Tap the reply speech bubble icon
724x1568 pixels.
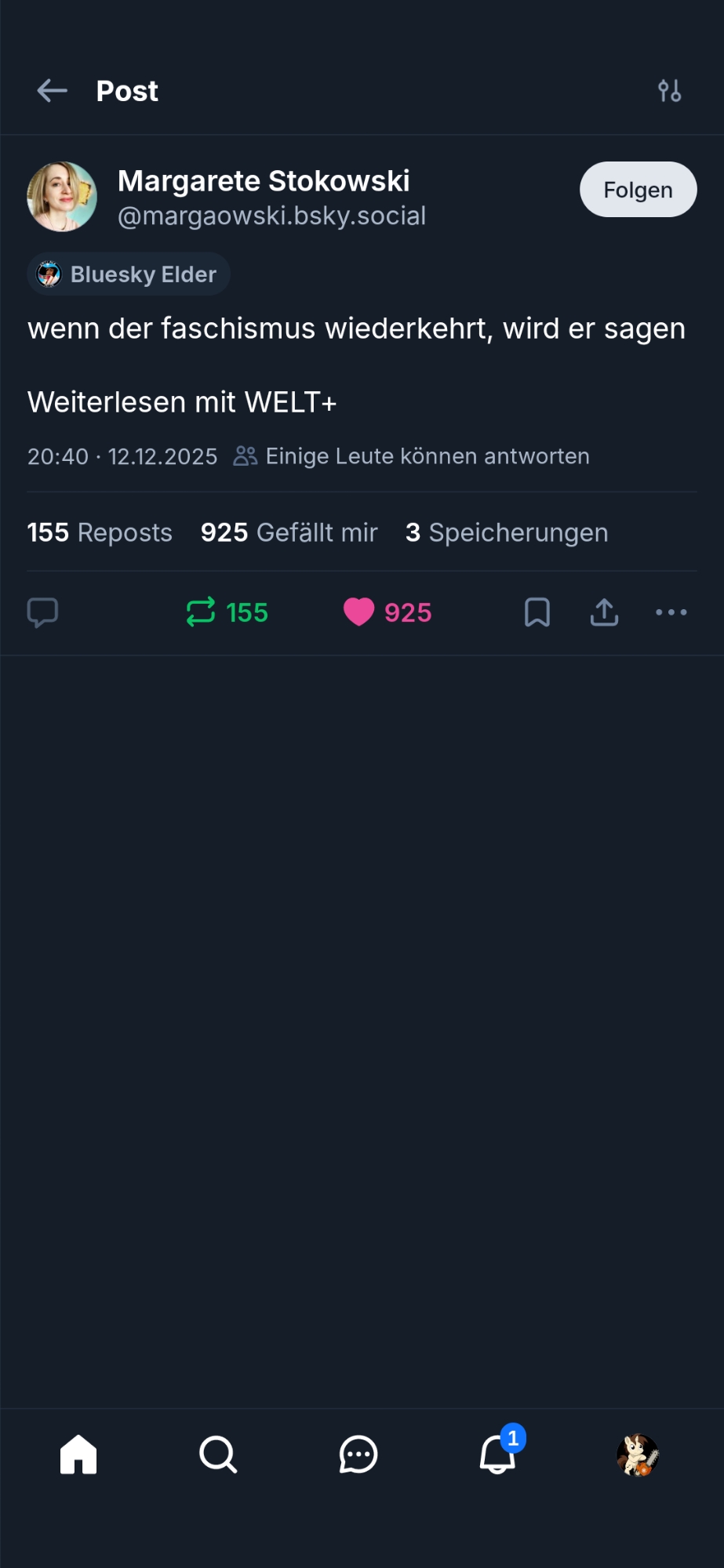[x=43, y=612]
